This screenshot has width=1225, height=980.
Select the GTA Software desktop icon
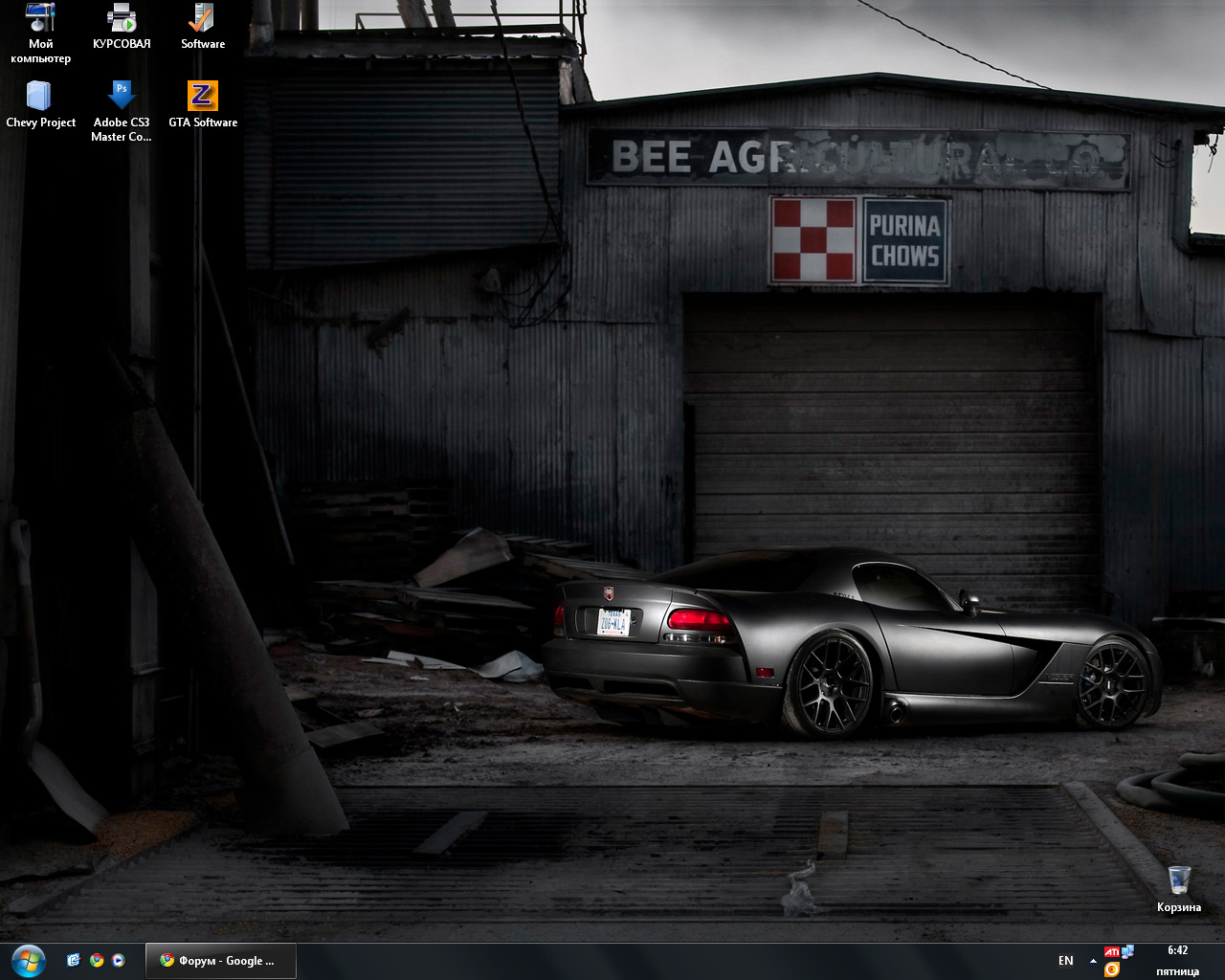coord(203,104)
